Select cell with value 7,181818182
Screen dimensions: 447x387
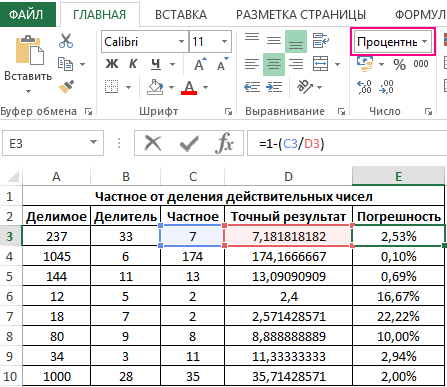[x=288, y=236]
